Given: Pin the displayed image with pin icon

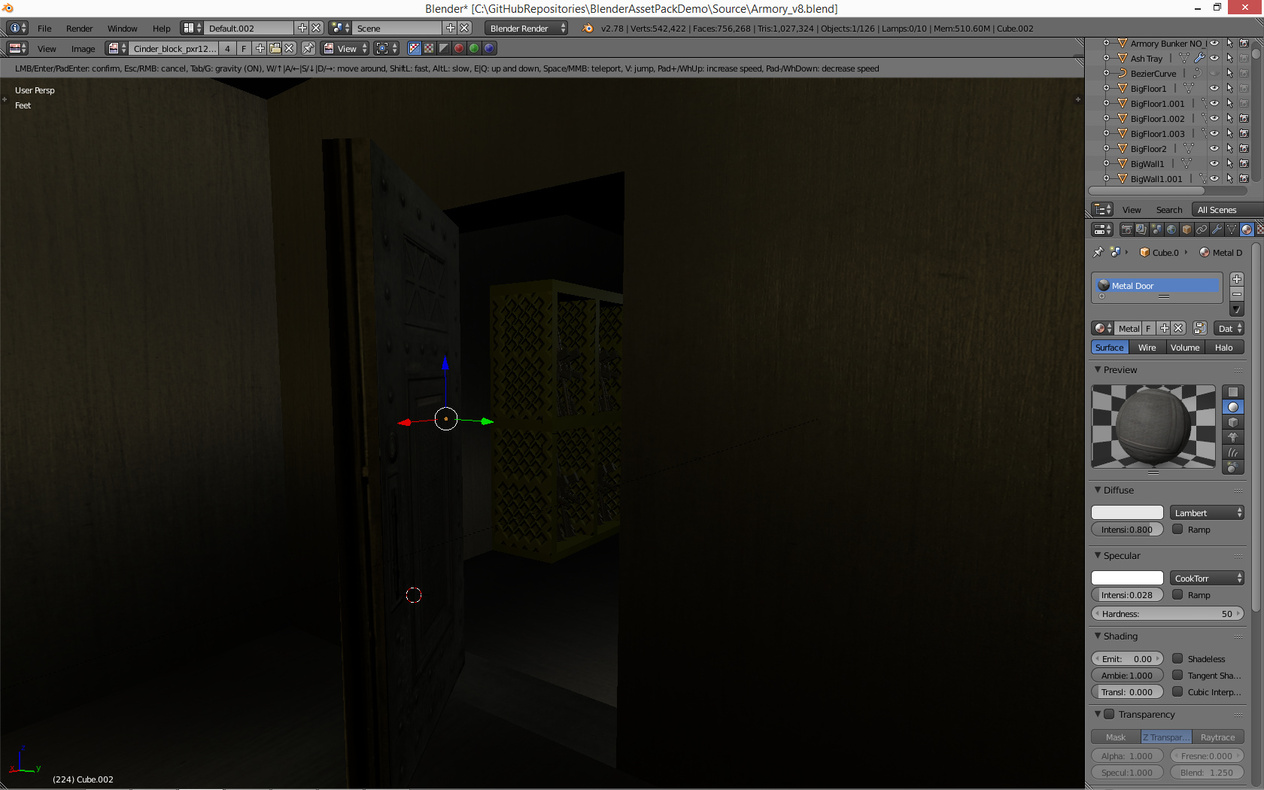Looking at the screenshot, I should (308, 48).
